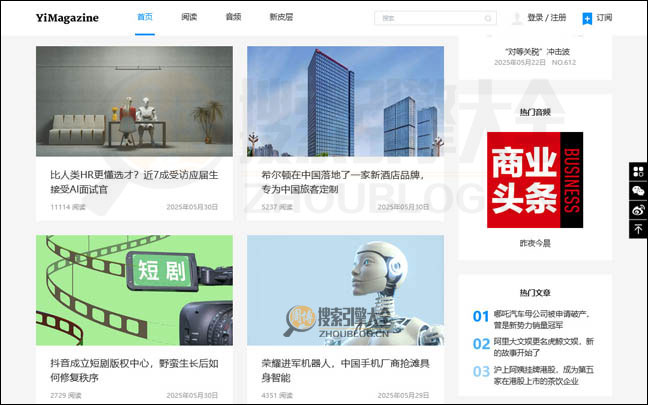This screenshot has width=648, height=405.
Task: Open the 商业头条 audio cover
Action: [x=535, y=180]
